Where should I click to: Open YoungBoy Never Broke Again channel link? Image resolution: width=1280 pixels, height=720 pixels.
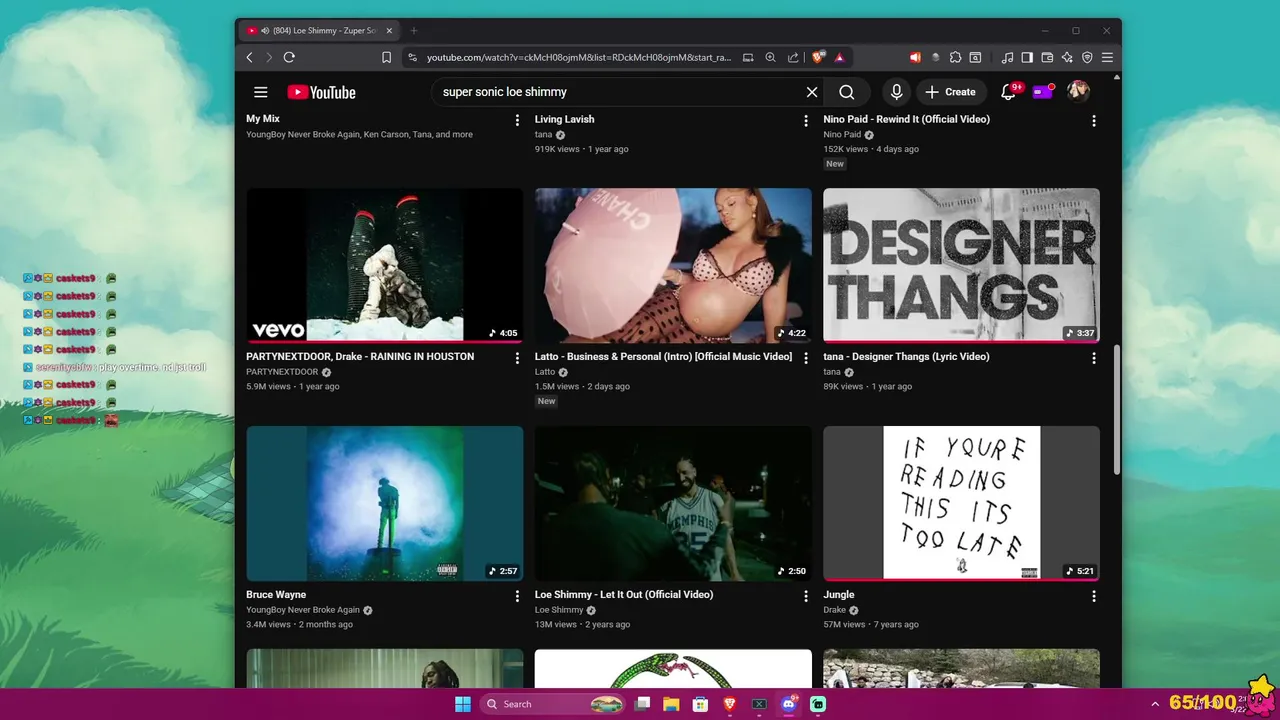point(303,610)
